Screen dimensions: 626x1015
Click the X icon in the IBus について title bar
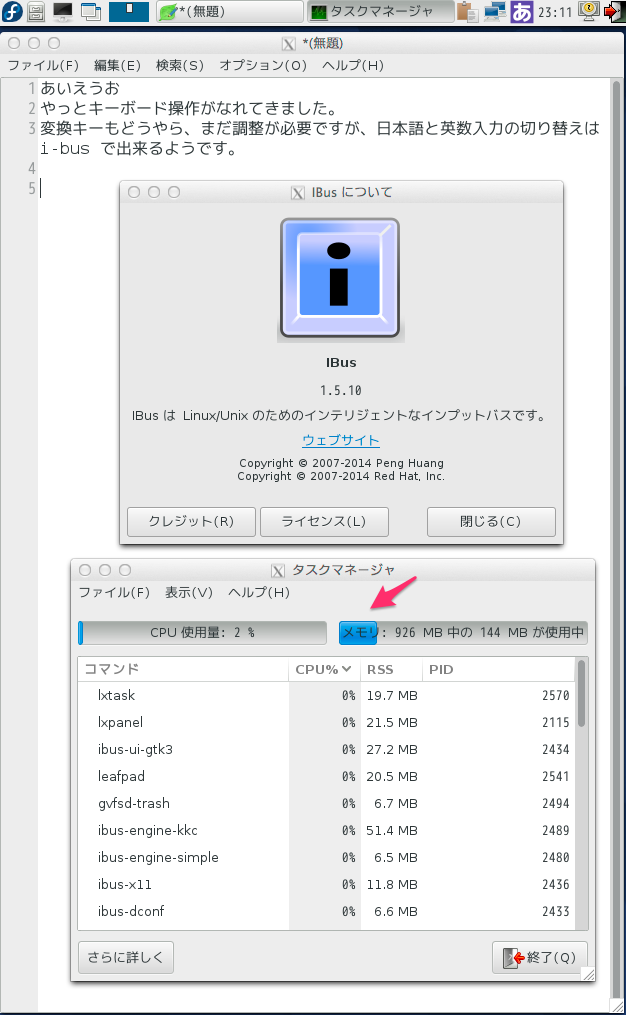(298, 193)
